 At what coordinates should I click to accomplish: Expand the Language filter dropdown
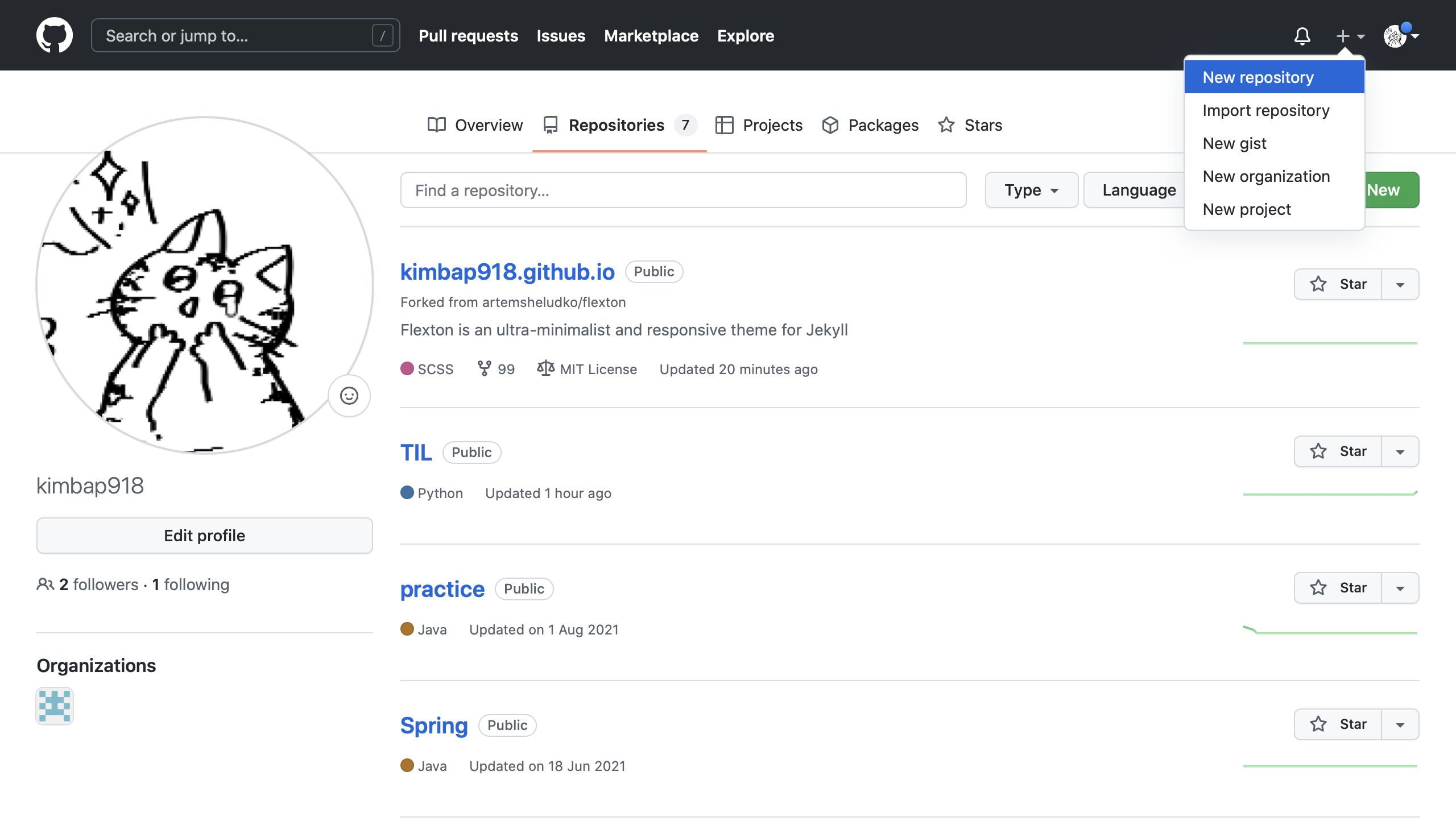click(x=1140, y=189)
